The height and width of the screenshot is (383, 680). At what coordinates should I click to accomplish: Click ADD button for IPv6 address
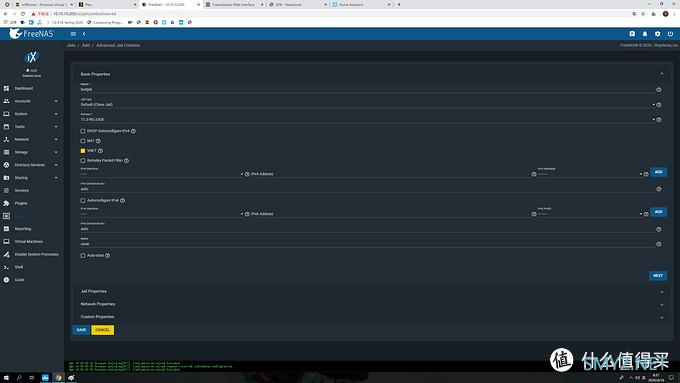tap(658, 212)
